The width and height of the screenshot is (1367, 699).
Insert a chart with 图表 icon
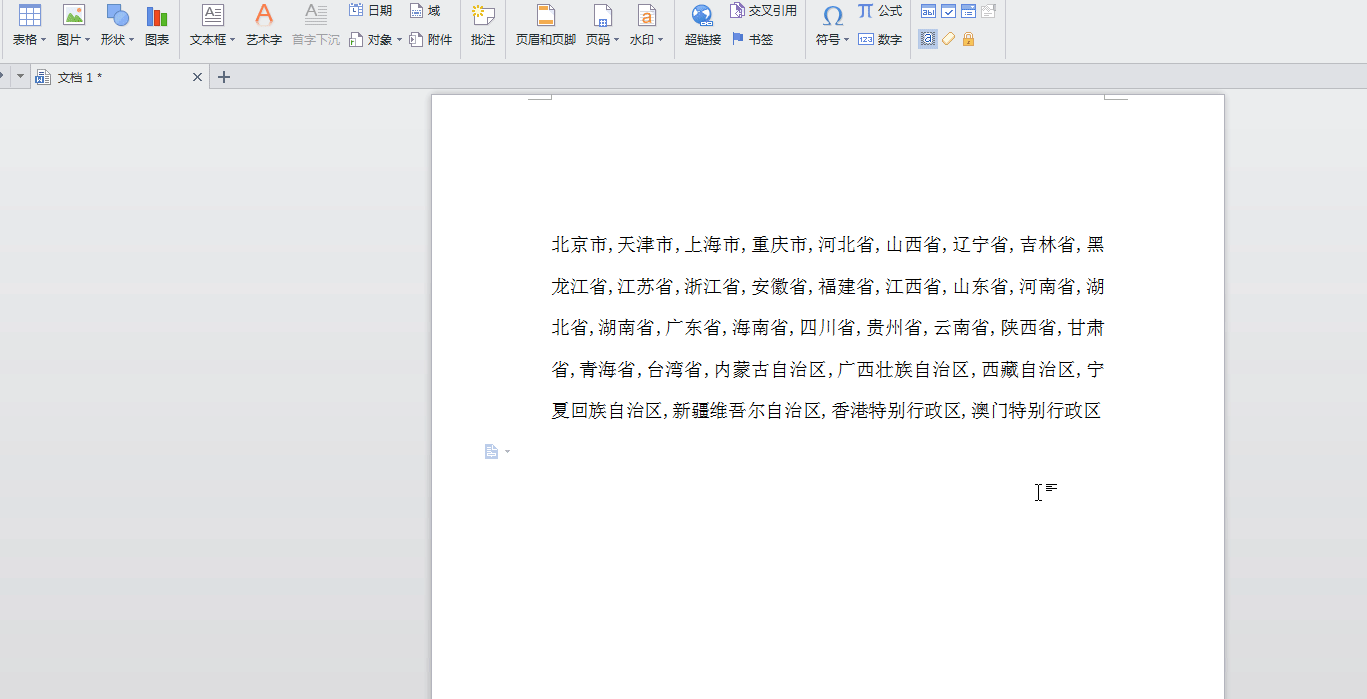click(157, 16)
